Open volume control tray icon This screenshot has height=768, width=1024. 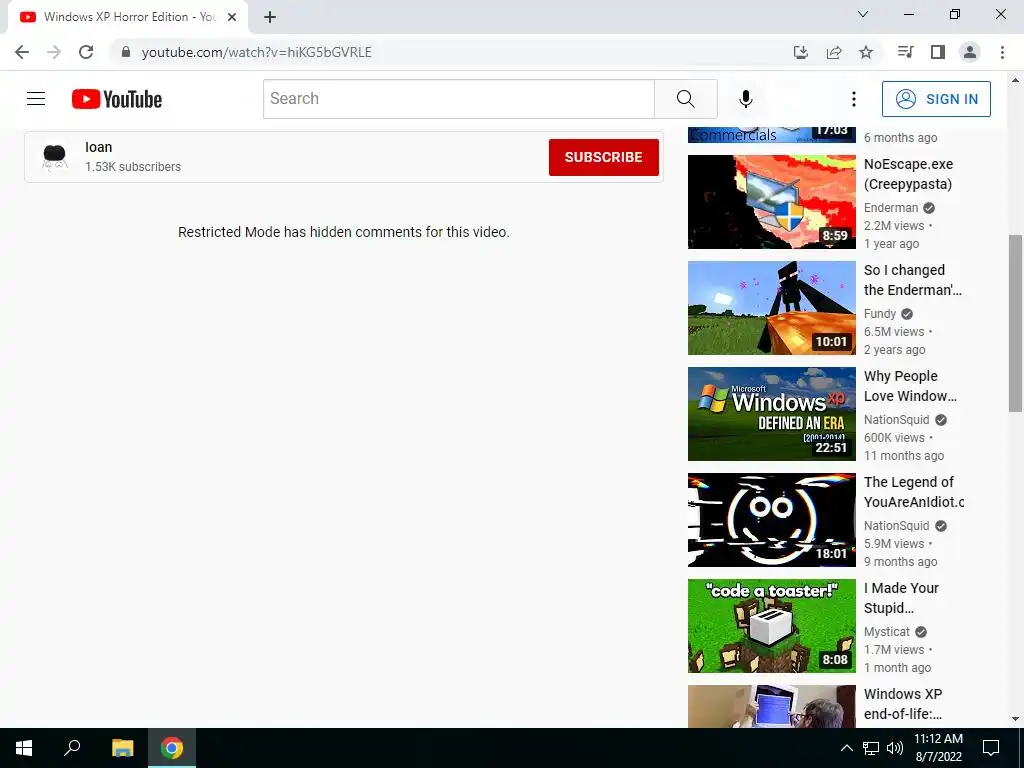click(895, 748)
